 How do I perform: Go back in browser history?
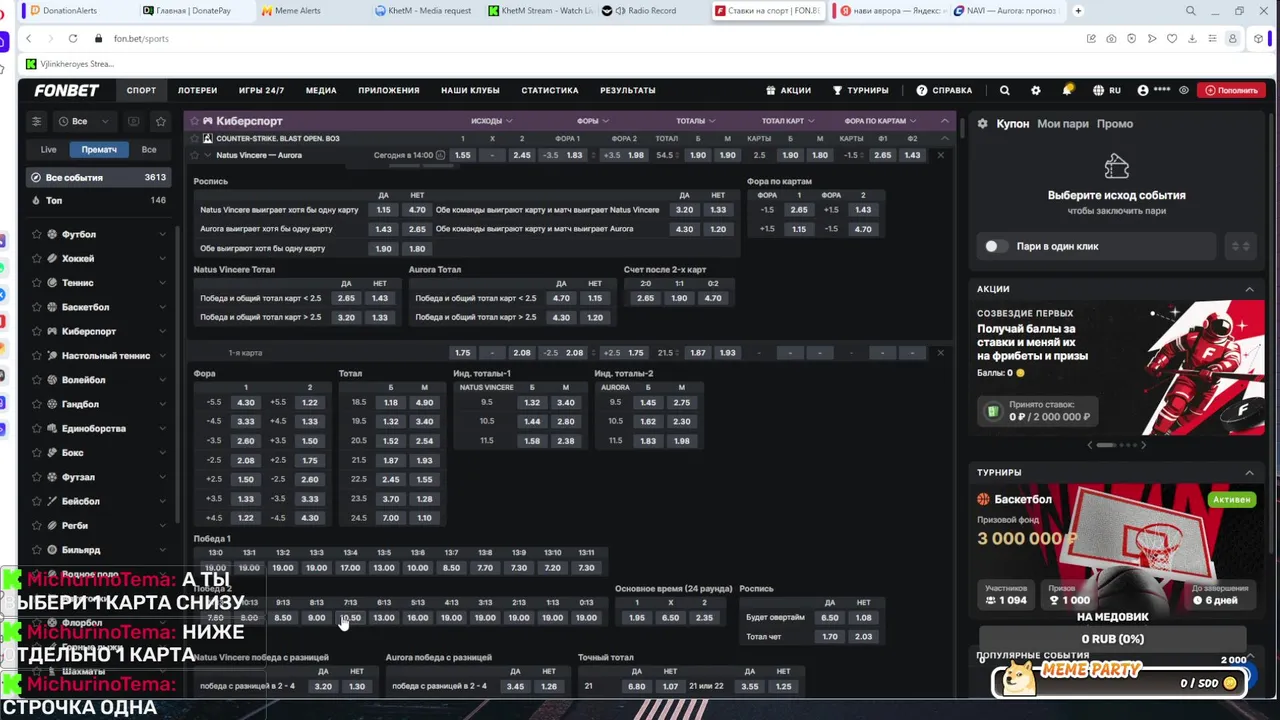(x=28, y=38)
